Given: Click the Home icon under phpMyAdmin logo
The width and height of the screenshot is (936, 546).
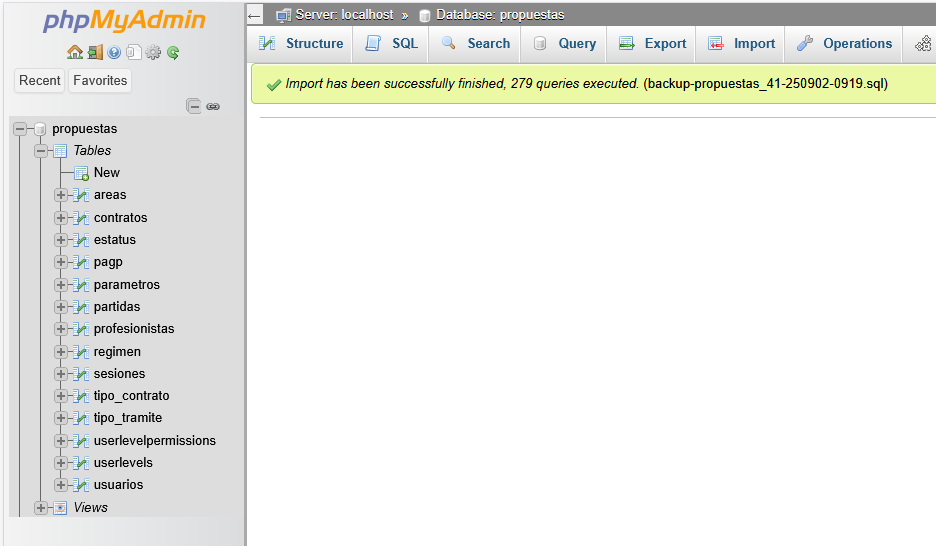Looking at the screenshot, I should (x=75, y=52).
